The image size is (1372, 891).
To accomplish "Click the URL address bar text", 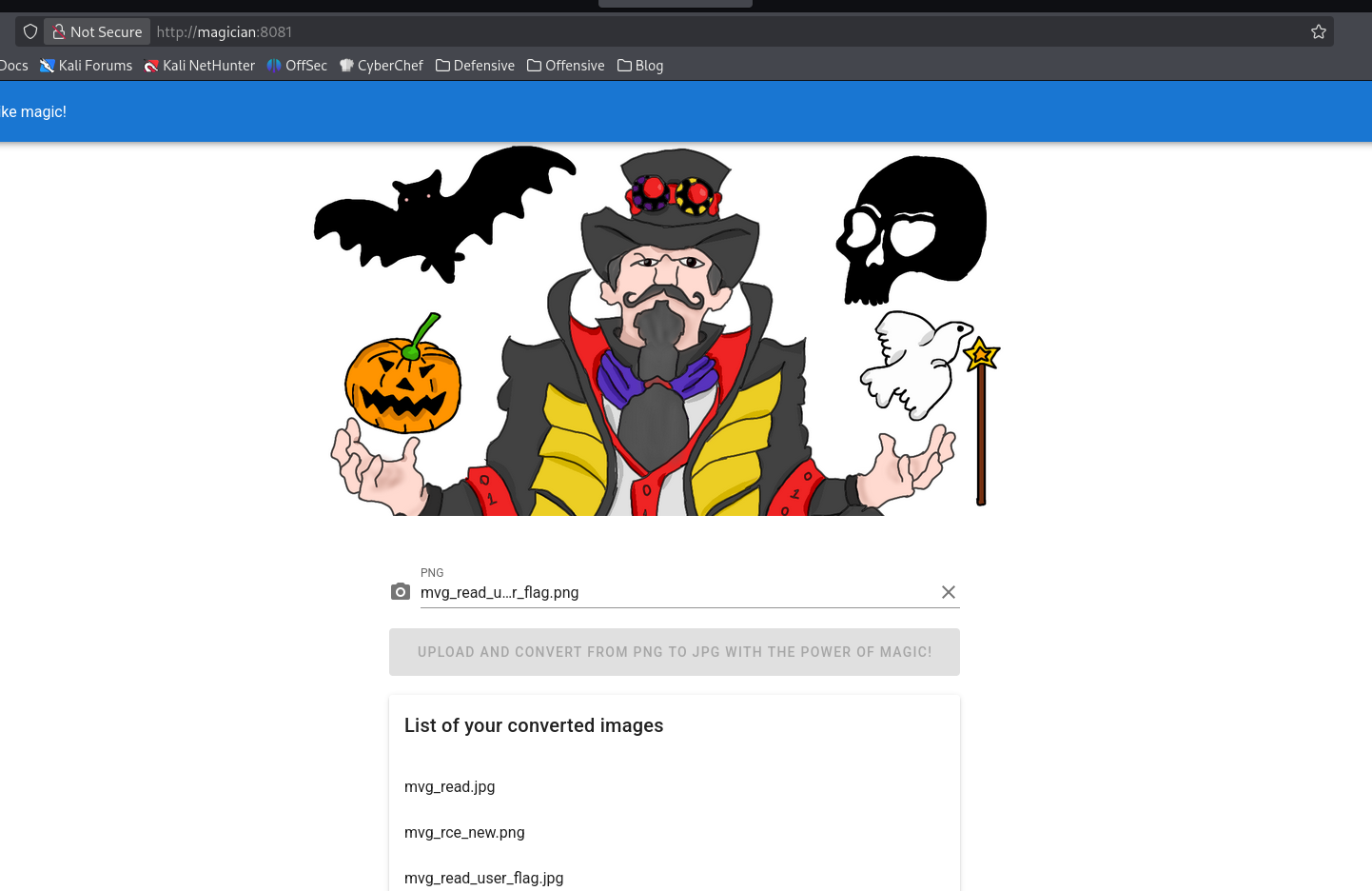I will coord(225,31).
